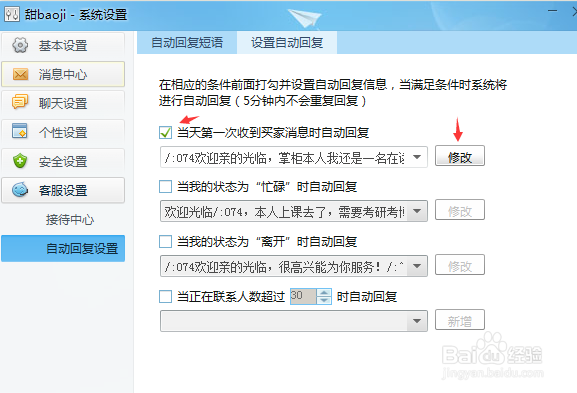This screenshot has height=393, width=577.
Task: Switch to 自动回复短语 tab
Action: point(187,43)
